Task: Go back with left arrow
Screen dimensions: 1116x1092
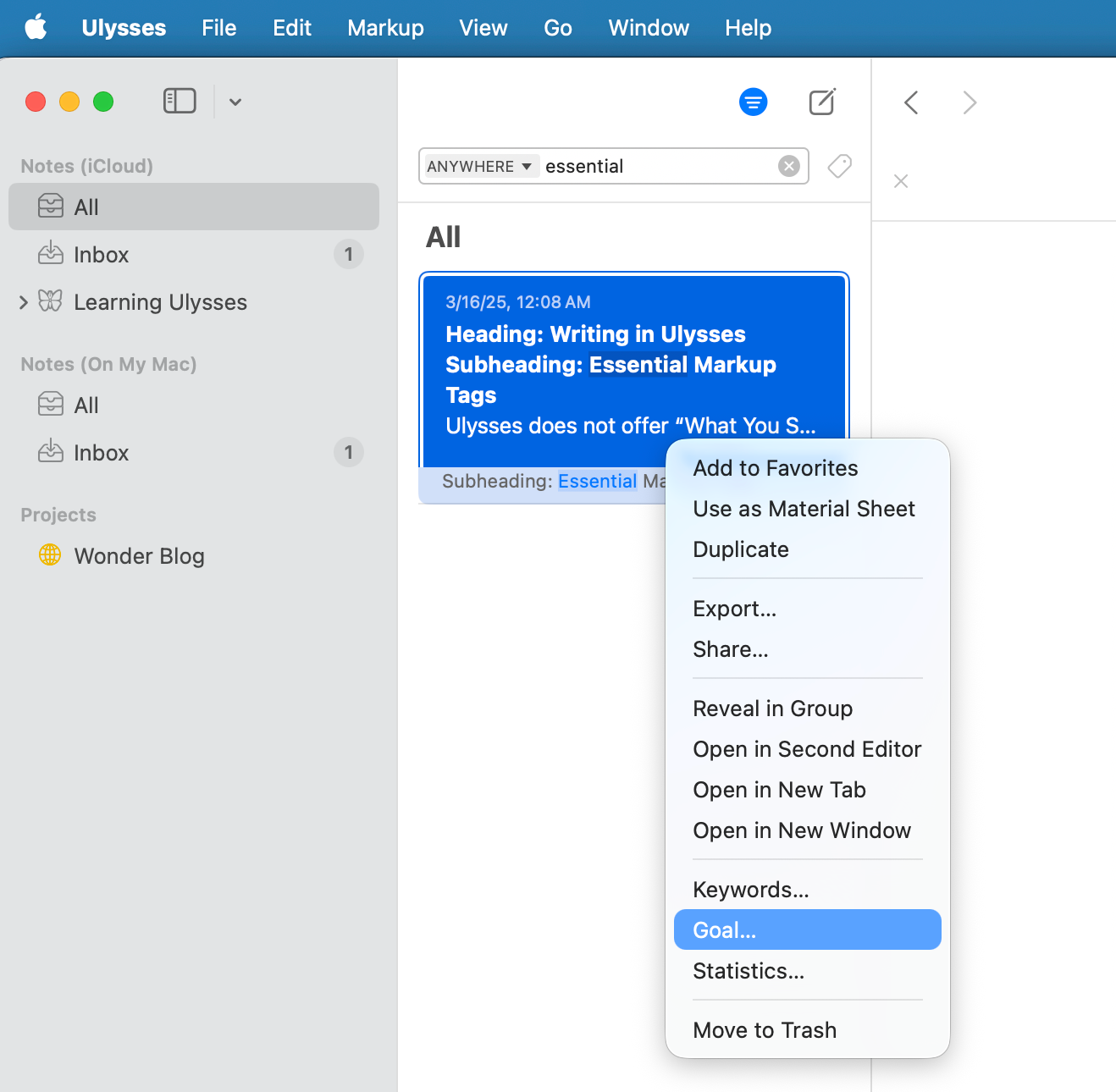Action: (x=911, y=102)
